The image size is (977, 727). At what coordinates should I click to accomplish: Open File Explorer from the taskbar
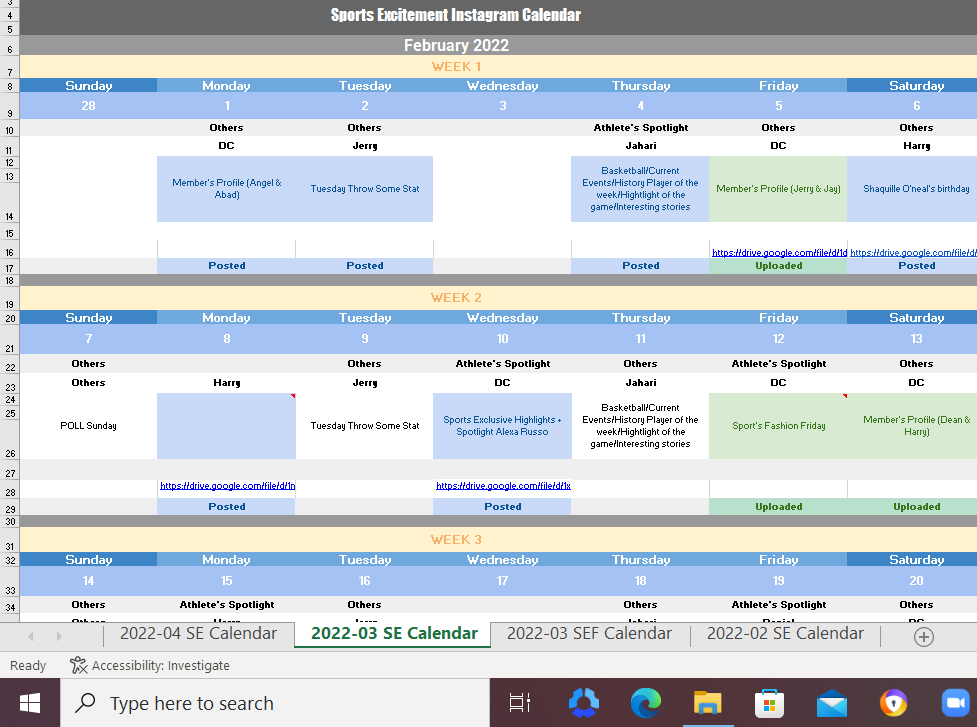point(708,703)
